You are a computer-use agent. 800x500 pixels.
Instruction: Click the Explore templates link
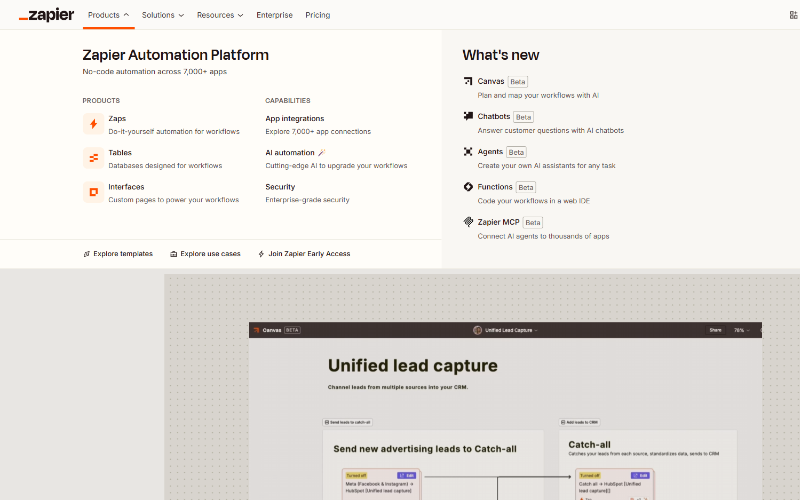click(x=123, y=254)
